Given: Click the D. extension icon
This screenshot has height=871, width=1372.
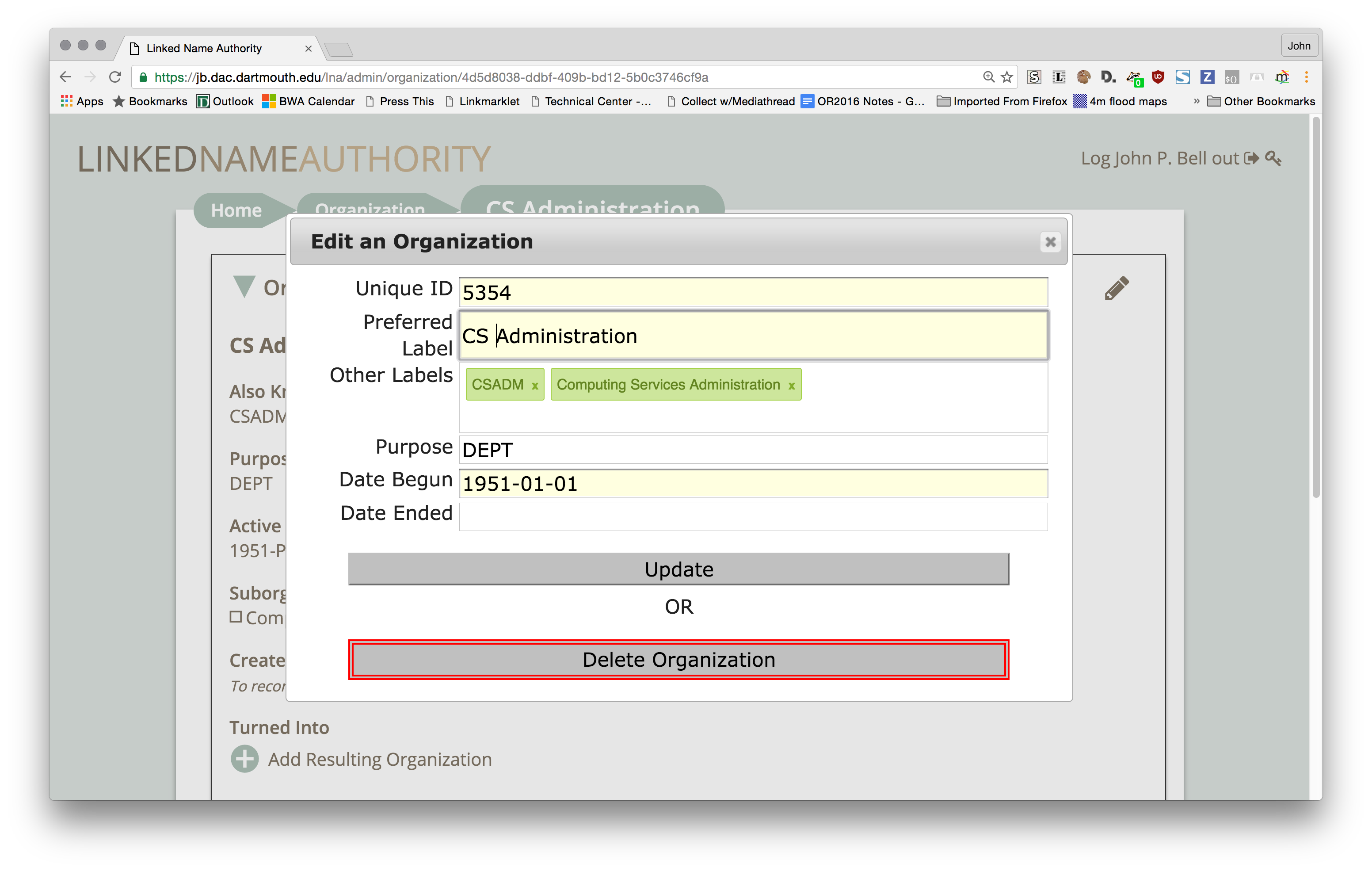Looking at the screenshot, I should click(x=1108, y=77).
